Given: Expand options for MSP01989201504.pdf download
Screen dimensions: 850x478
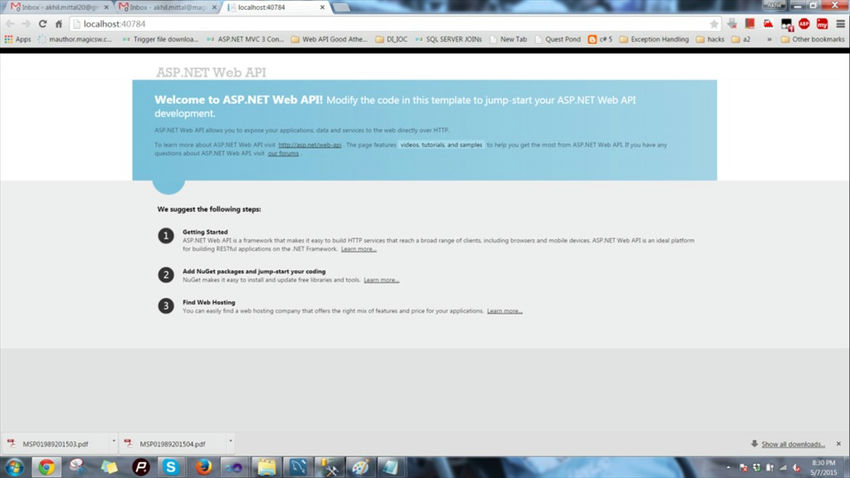Looking at the screenshot, I should coord(230,441).
